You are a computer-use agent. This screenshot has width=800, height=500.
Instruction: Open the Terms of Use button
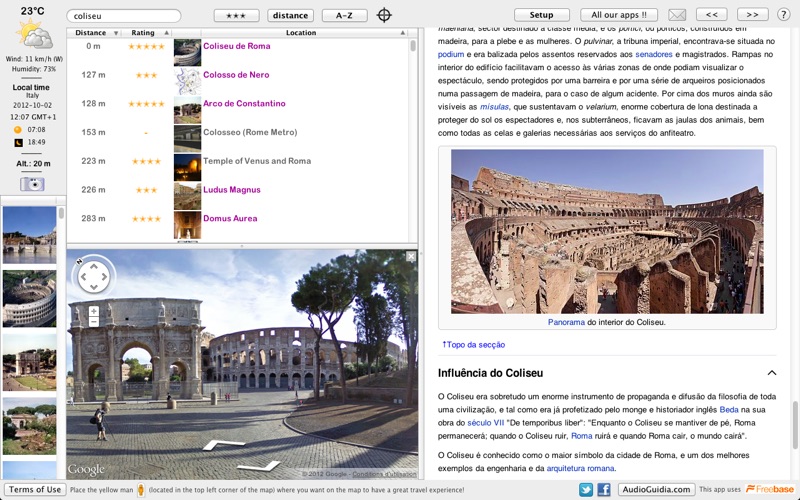click(35, 489)
